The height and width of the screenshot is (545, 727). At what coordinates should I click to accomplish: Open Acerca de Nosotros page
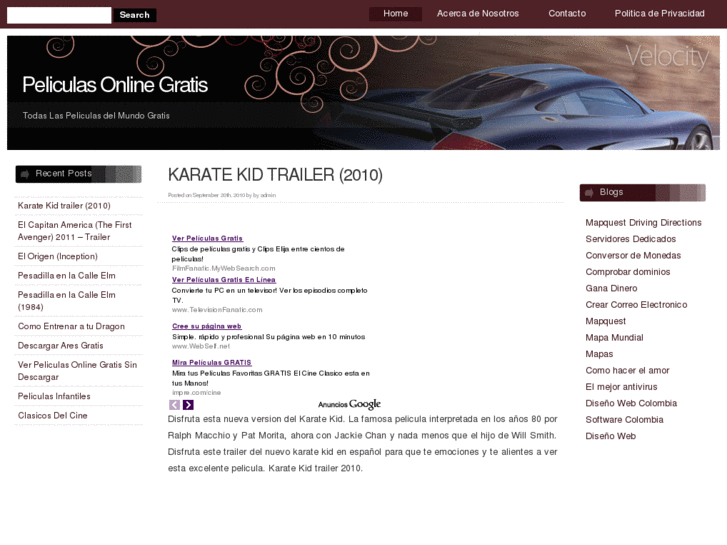coord(478,13)
